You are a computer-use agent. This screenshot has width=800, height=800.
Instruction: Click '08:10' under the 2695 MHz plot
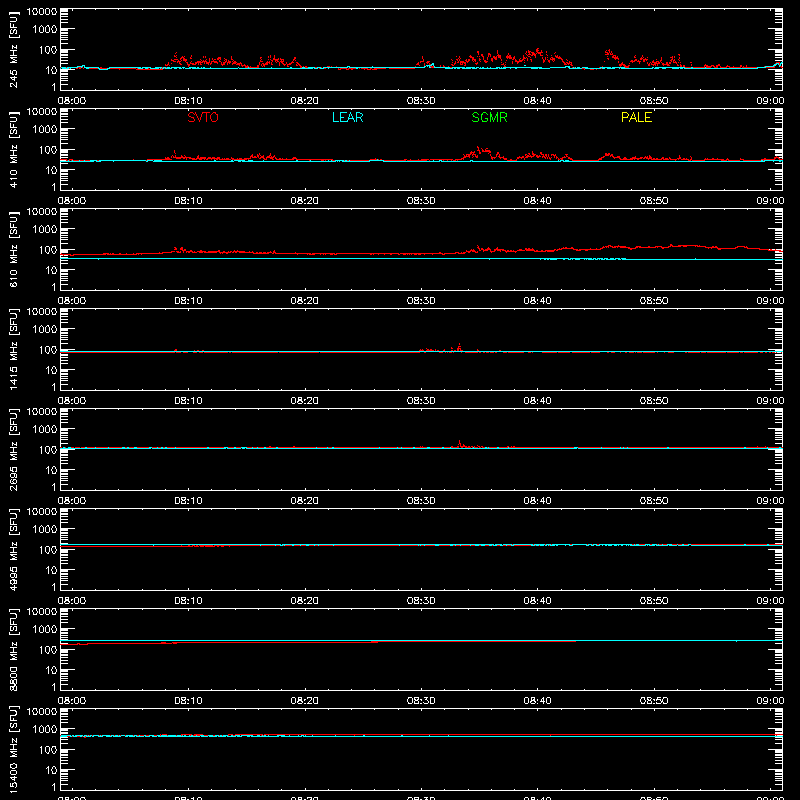(188, 501)
